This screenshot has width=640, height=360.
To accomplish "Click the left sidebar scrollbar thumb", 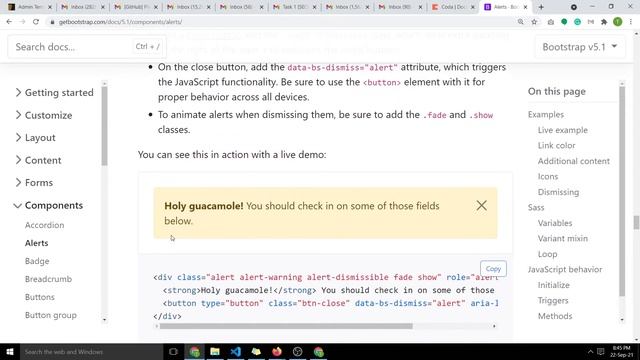I will pyautogui.click(x=104, y=126).
